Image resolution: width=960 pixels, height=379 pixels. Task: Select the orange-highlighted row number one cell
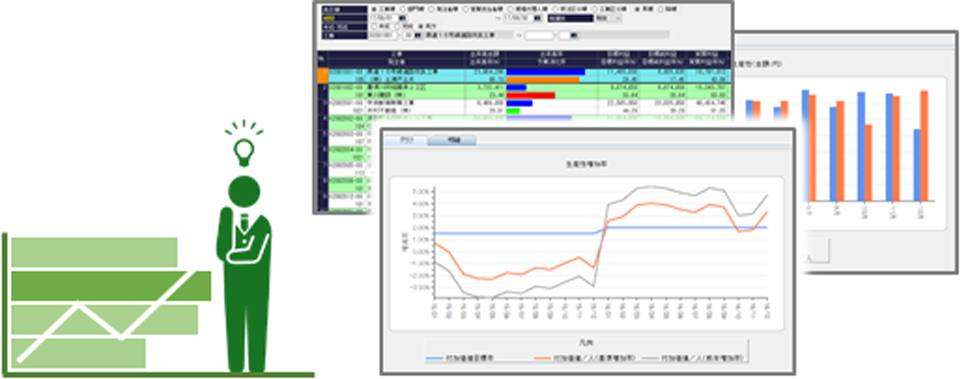323,75
